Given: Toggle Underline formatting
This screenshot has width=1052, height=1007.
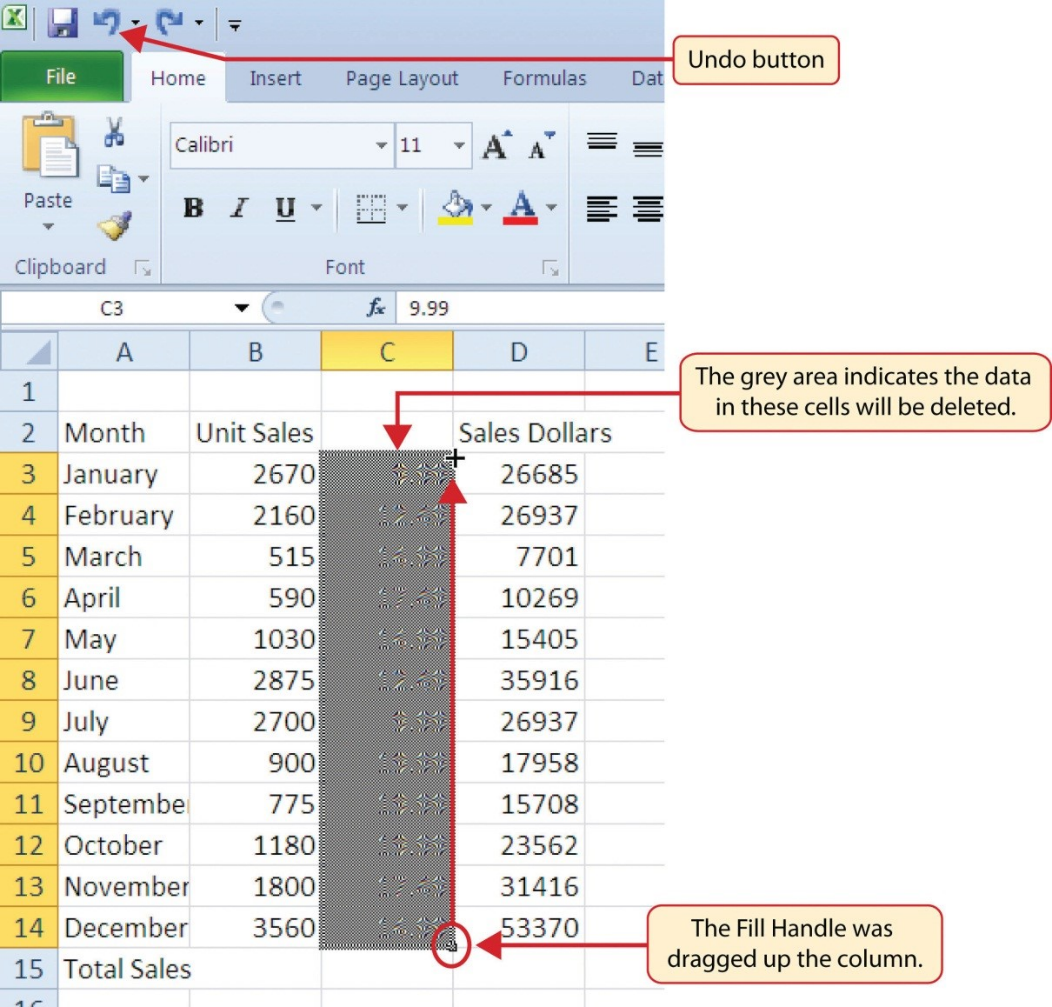Looking at the screenshot, I should 283,209.
